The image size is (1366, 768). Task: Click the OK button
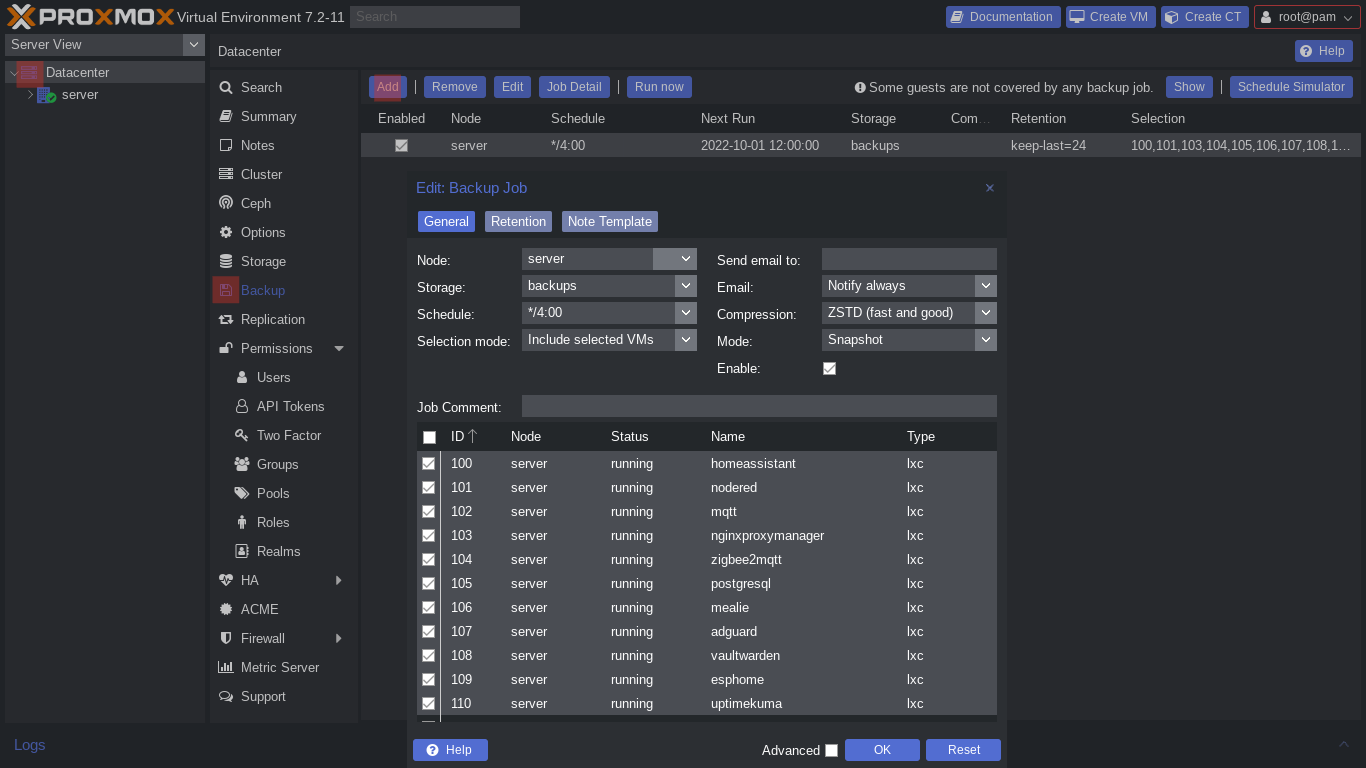[x=882, y=750]
